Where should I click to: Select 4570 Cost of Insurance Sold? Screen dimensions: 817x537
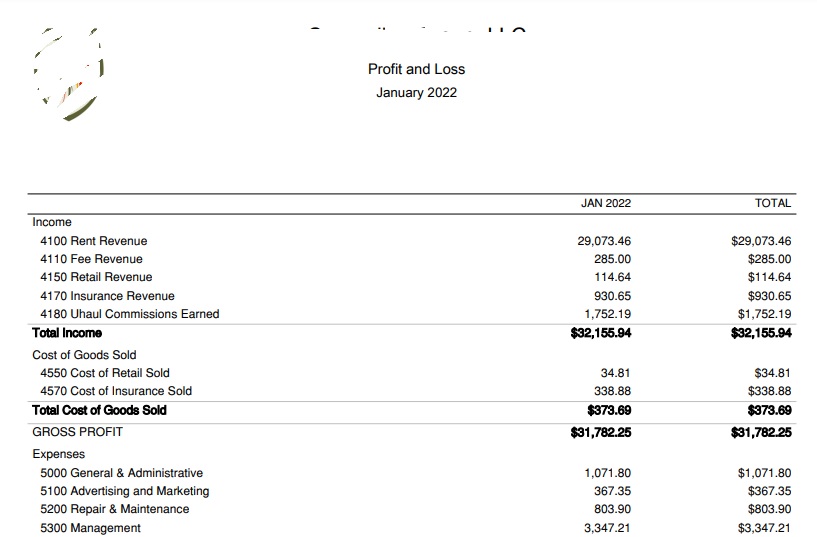116,391
